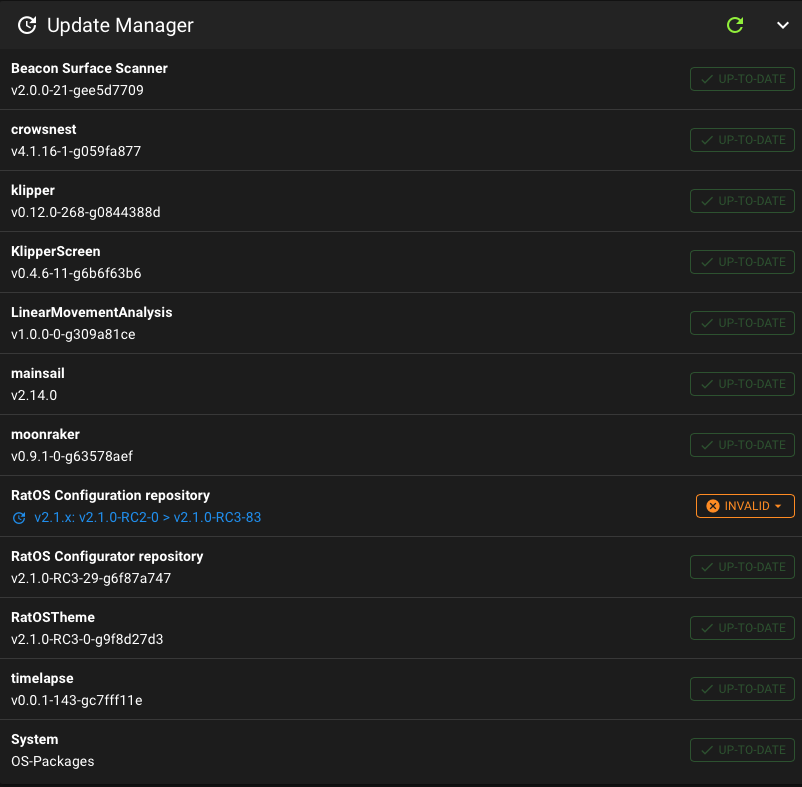
Task: Click the Update Manager clock icon
Action: pos(27,25)
